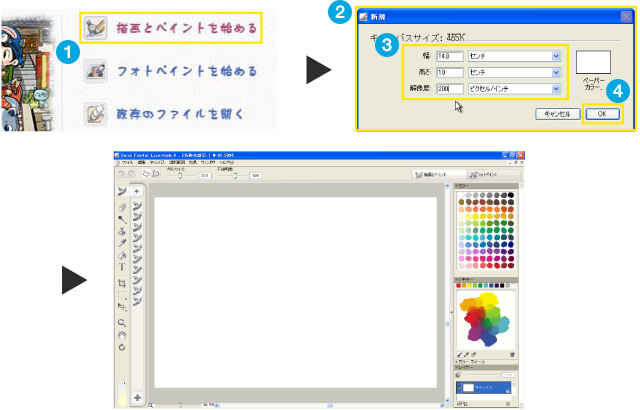Select the Rubber Stamp tool

click(122, 231)
